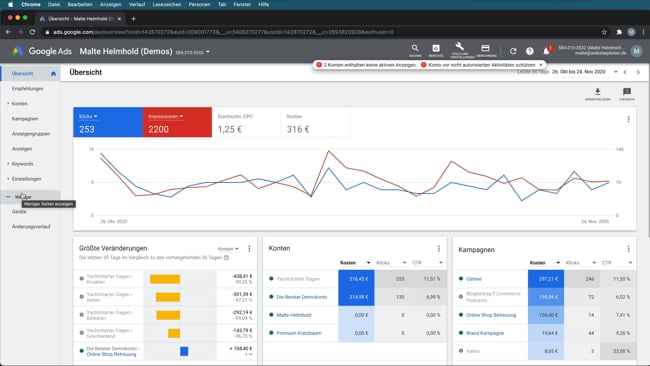Open Kampagnen in the sidebar
The height and width of the screenshot is (366, 650).
tap(25, 119)
